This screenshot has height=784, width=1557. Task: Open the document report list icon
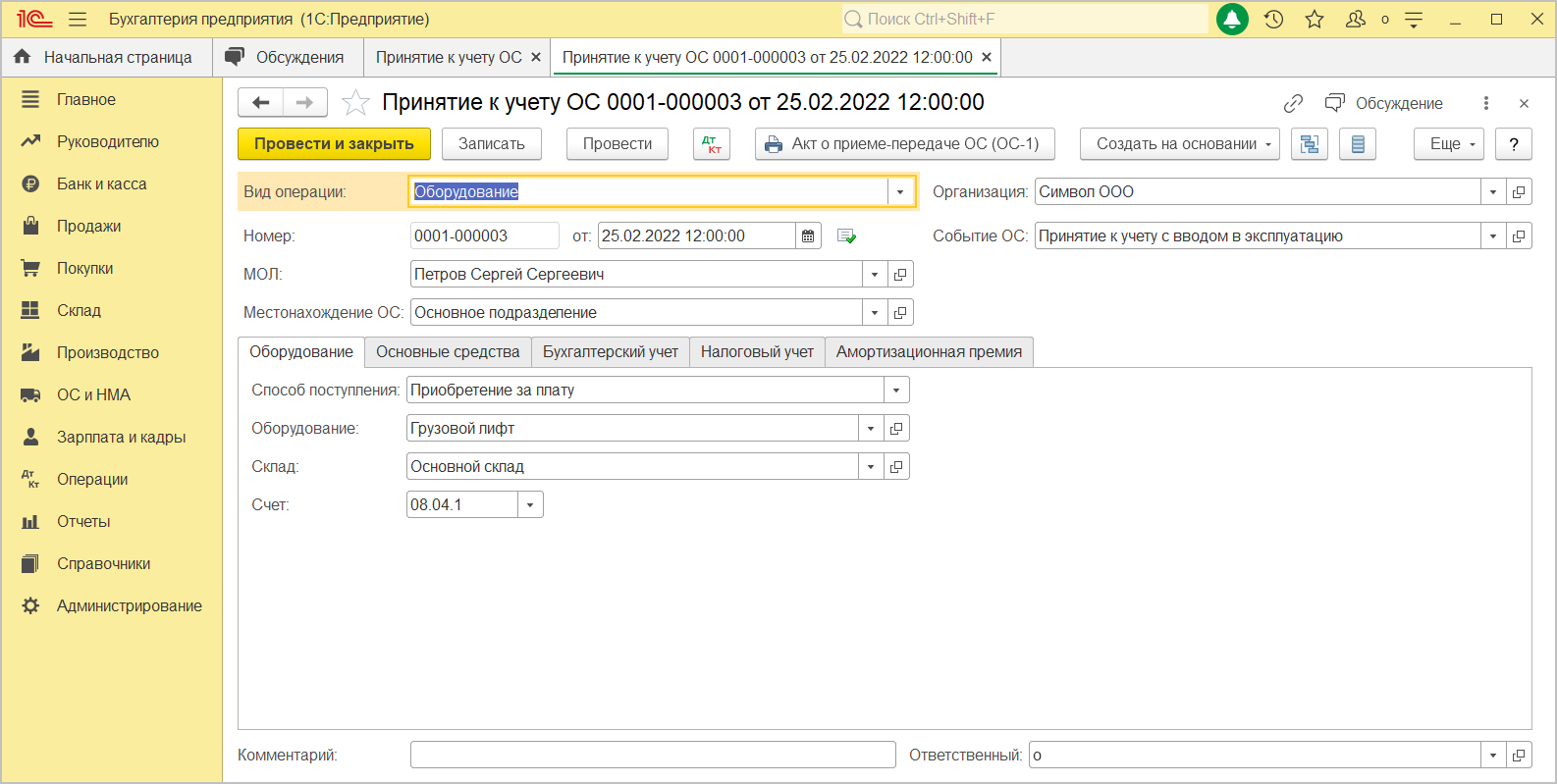(x=1358, y=144)
